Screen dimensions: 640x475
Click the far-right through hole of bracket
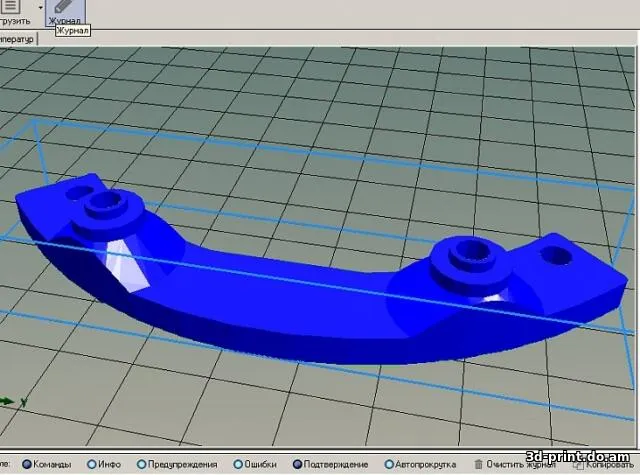[x=551, y=255]
